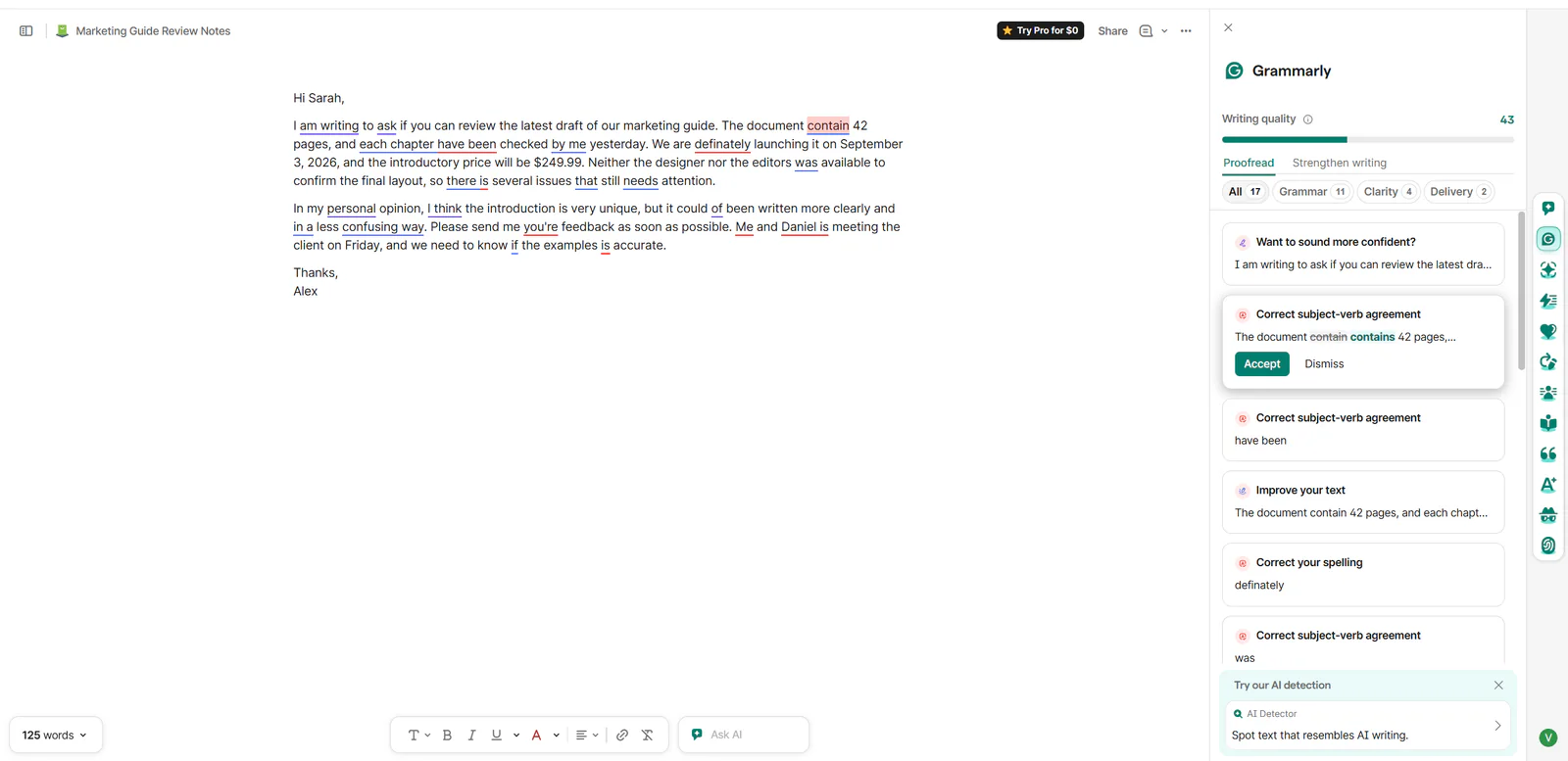Select the Grammarly G icon in right rail
This screenshot has height=761, width=1568.
1548,239
